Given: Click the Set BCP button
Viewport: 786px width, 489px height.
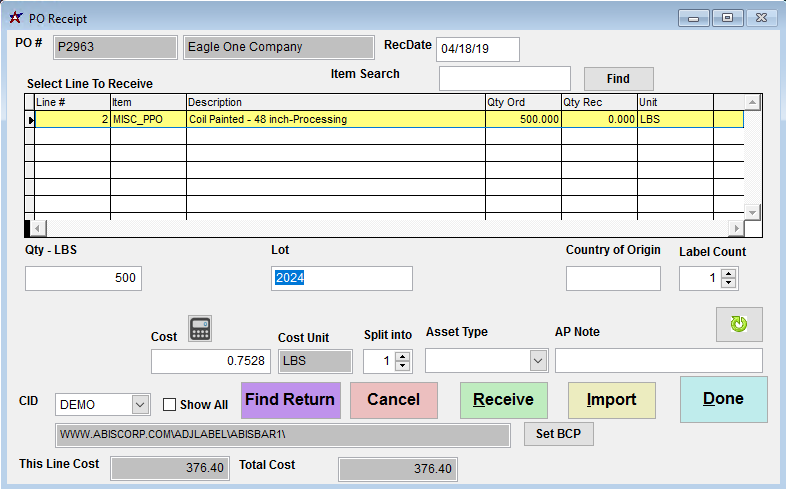Looking at the screenshot, I should (x=558, y=435).
